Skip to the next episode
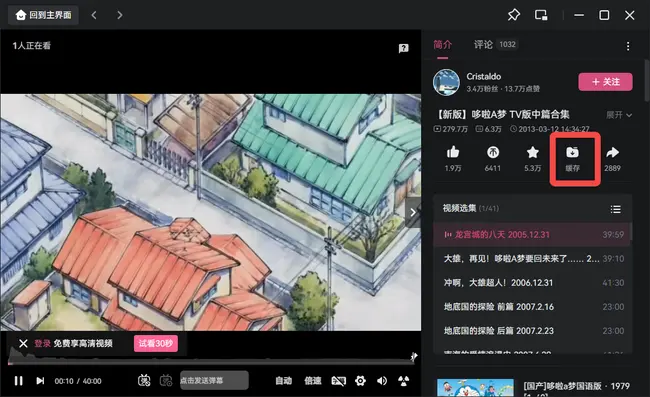Viewport: 650px width, 397px height. click(40, 380)
